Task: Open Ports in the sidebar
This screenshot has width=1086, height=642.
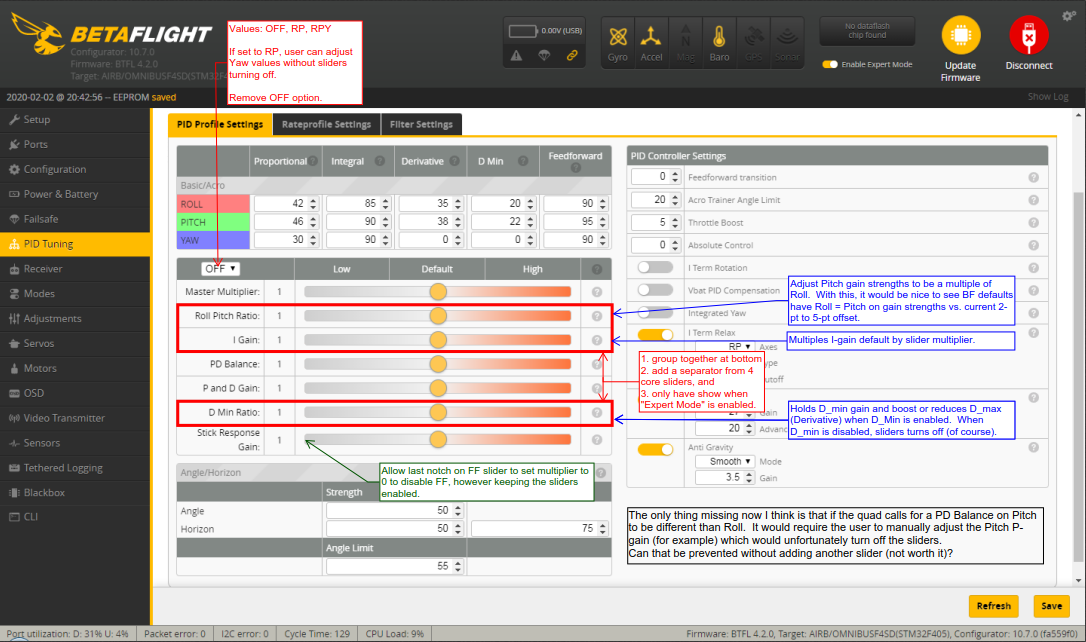Action: 75,145
